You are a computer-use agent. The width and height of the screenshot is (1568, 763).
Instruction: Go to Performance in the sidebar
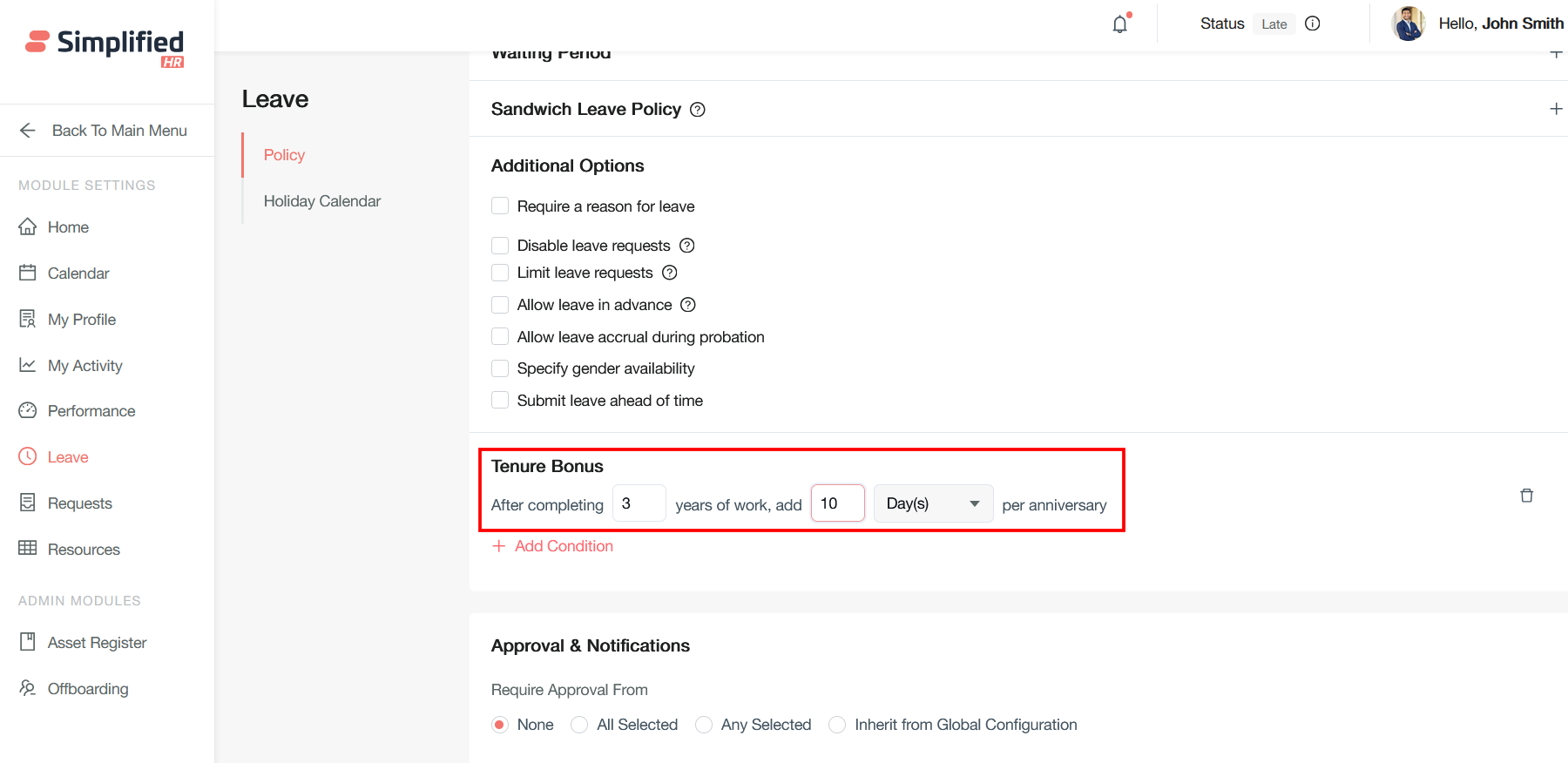click(91, 411)
